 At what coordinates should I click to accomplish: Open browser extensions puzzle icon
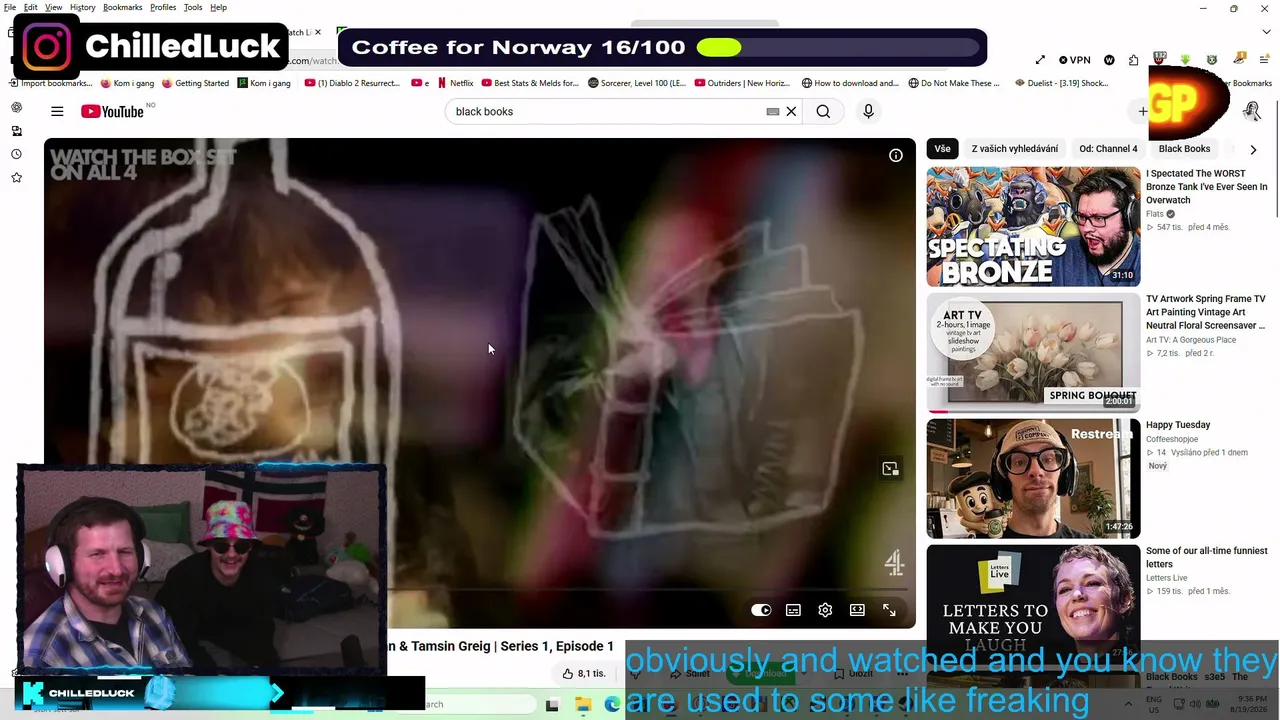point(1133,60)
